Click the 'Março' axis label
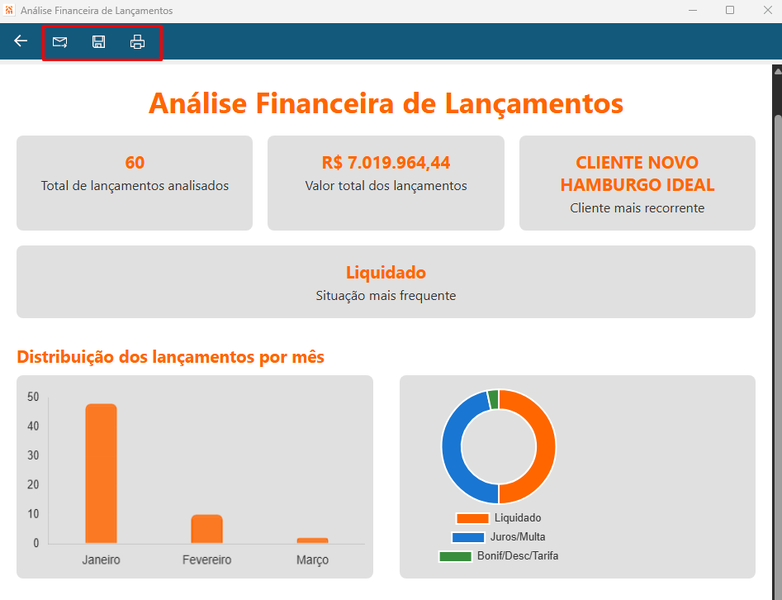This screenshot has height=600, width=782. click(313, 560)
